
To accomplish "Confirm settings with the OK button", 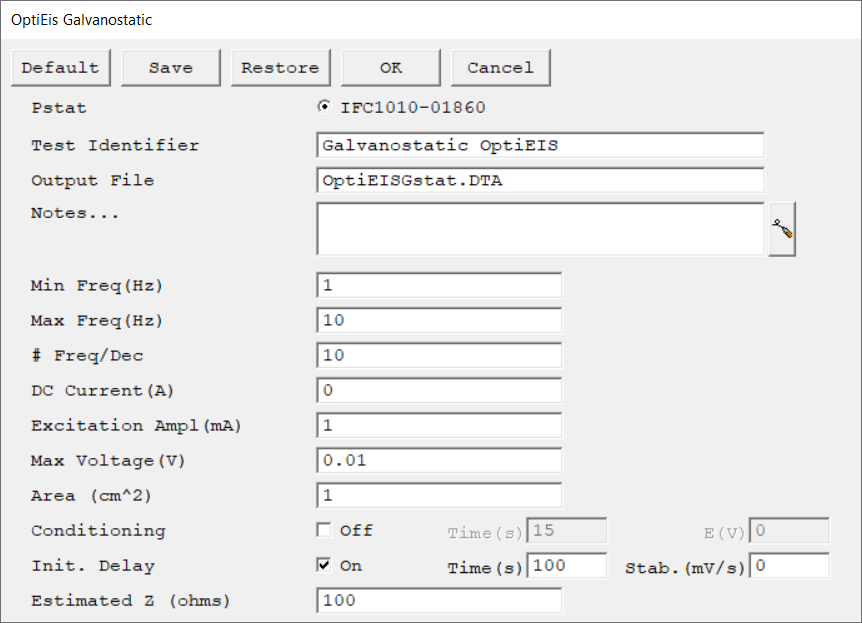I will pos(391,68).
